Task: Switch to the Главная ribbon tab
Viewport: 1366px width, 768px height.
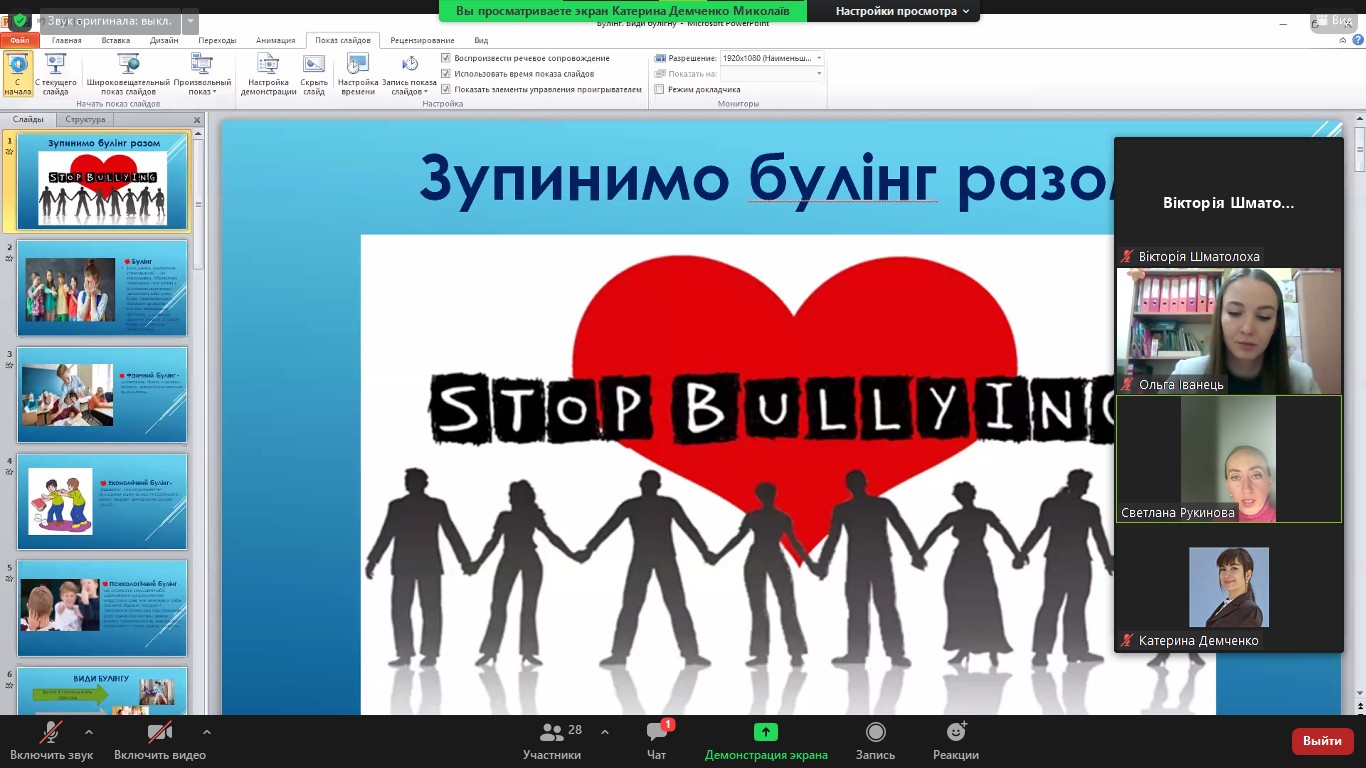Action: [x=67, y=41]
